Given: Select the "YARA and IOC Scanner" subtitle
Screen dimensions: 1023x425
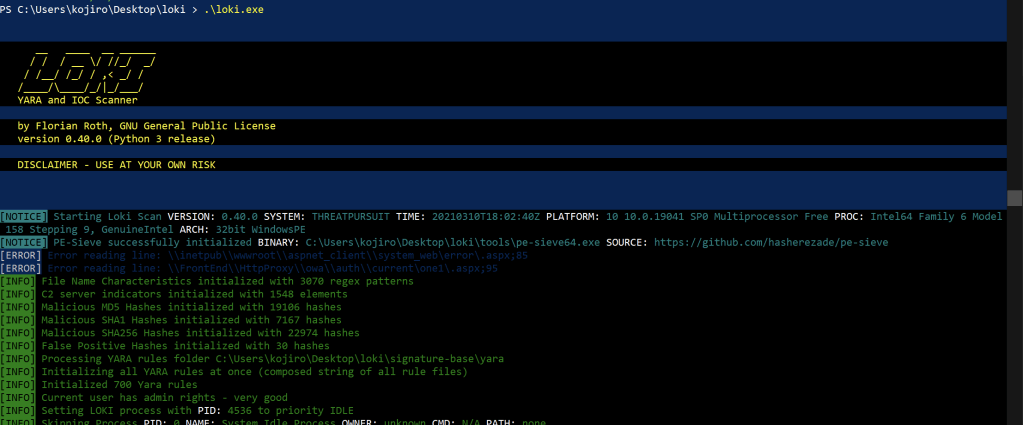Looking at the screenshot, I should click(78, 100).
